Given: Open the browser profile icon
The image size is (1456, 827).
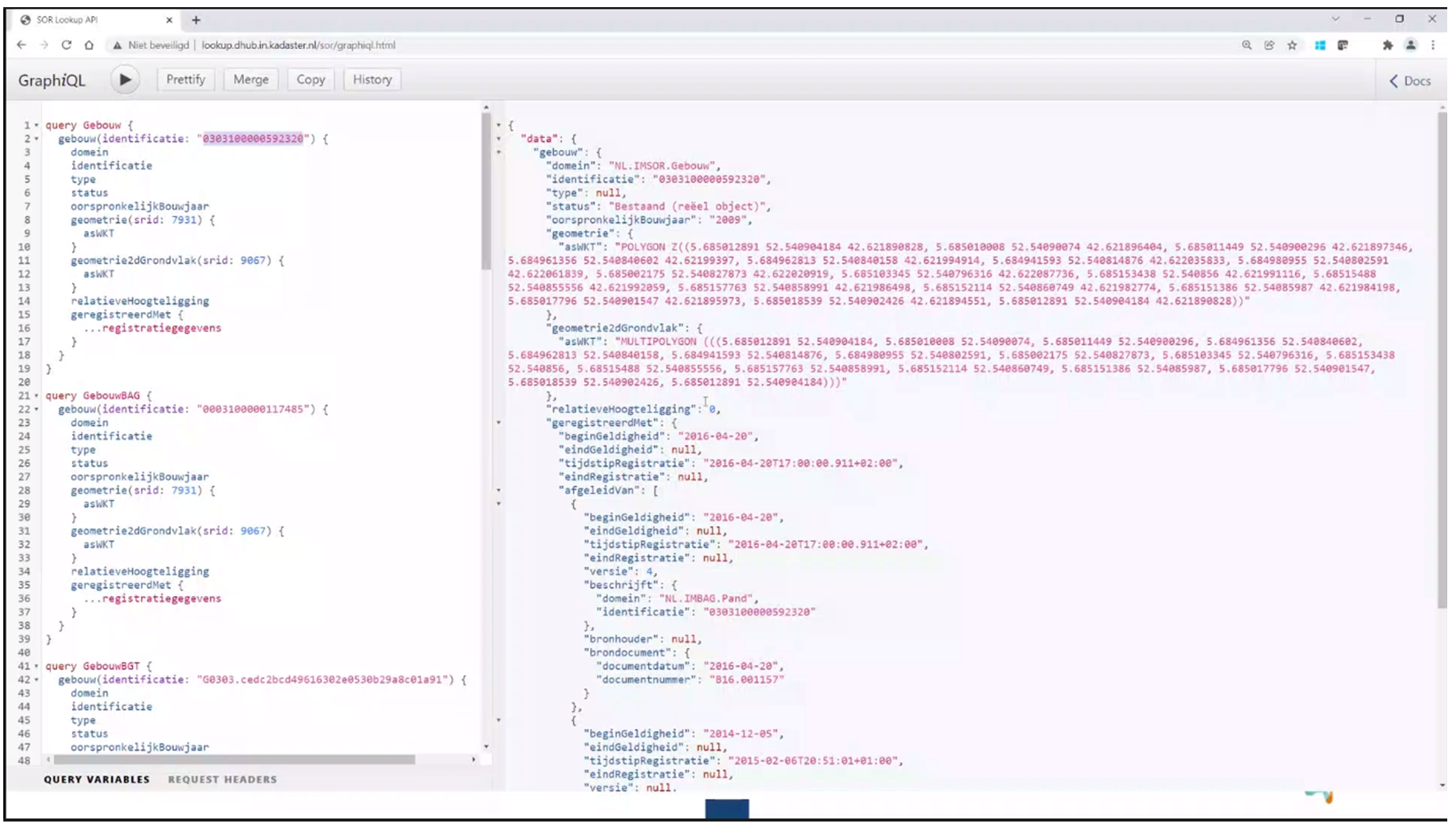Looking at the screenshot, I should point(1411,45).
